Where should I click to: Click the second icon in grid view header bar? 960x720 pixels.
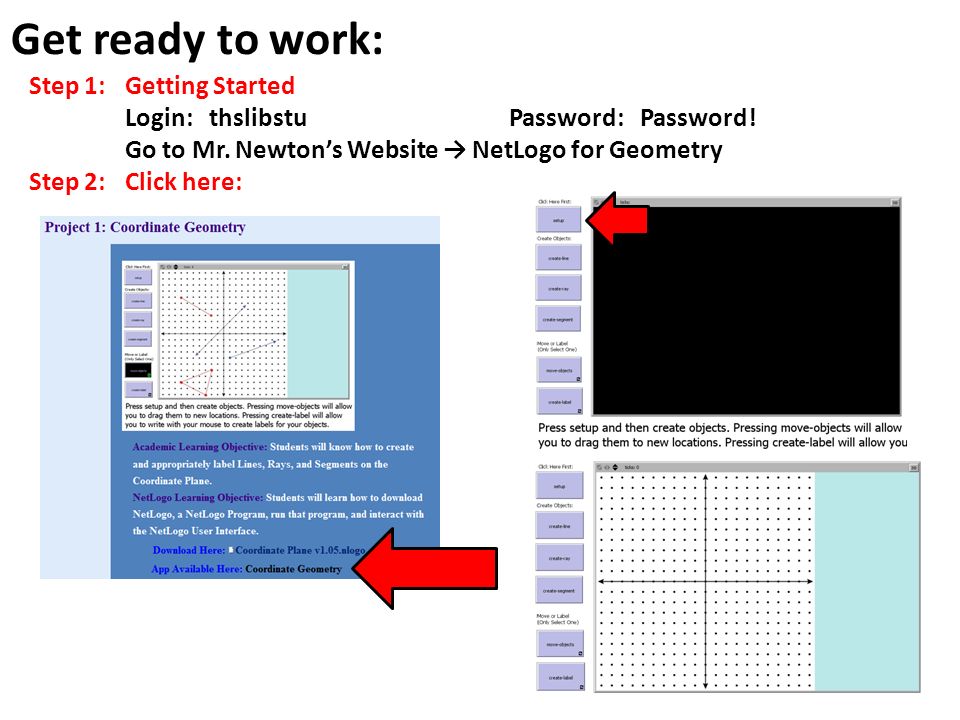(x=607, y=467)
